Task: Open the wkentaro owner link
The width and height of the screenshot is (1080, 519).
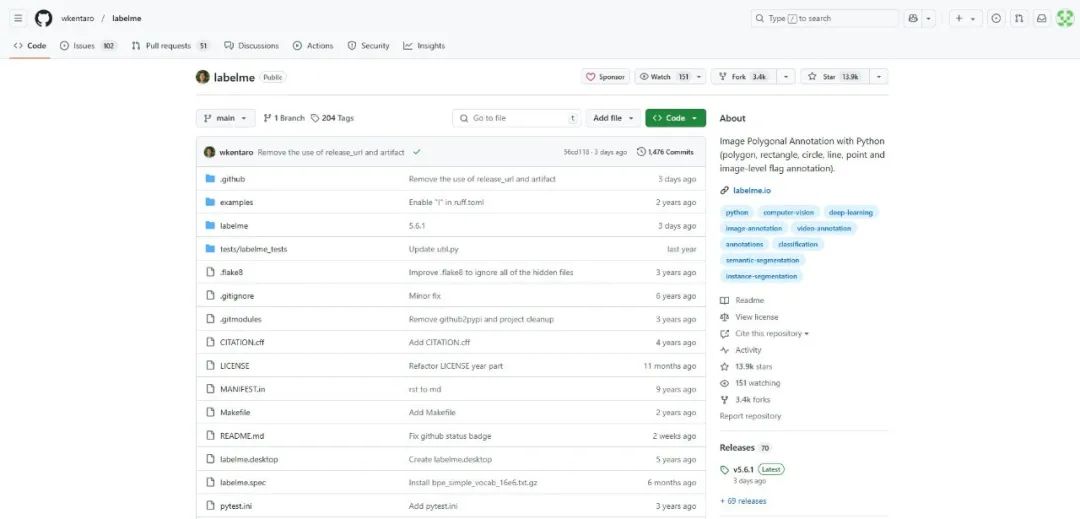Action: (77, 19)
